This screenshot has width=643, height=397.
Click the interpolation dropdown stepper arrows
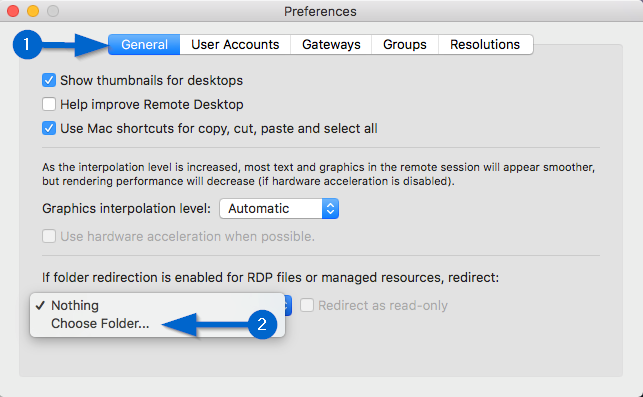[x=330, y=208]
